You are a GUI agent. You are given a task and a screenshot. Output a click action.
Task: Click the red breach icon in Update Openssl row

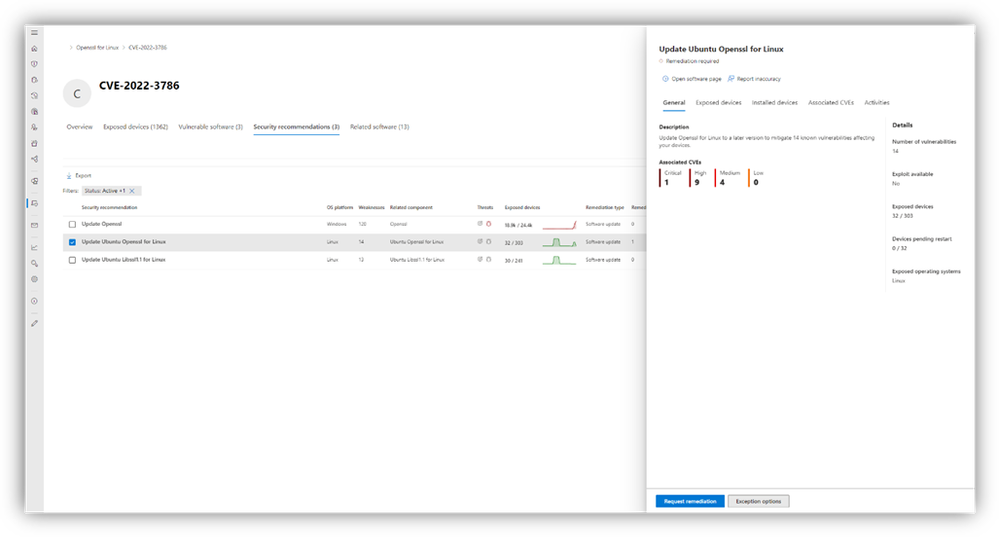(489, 224)
